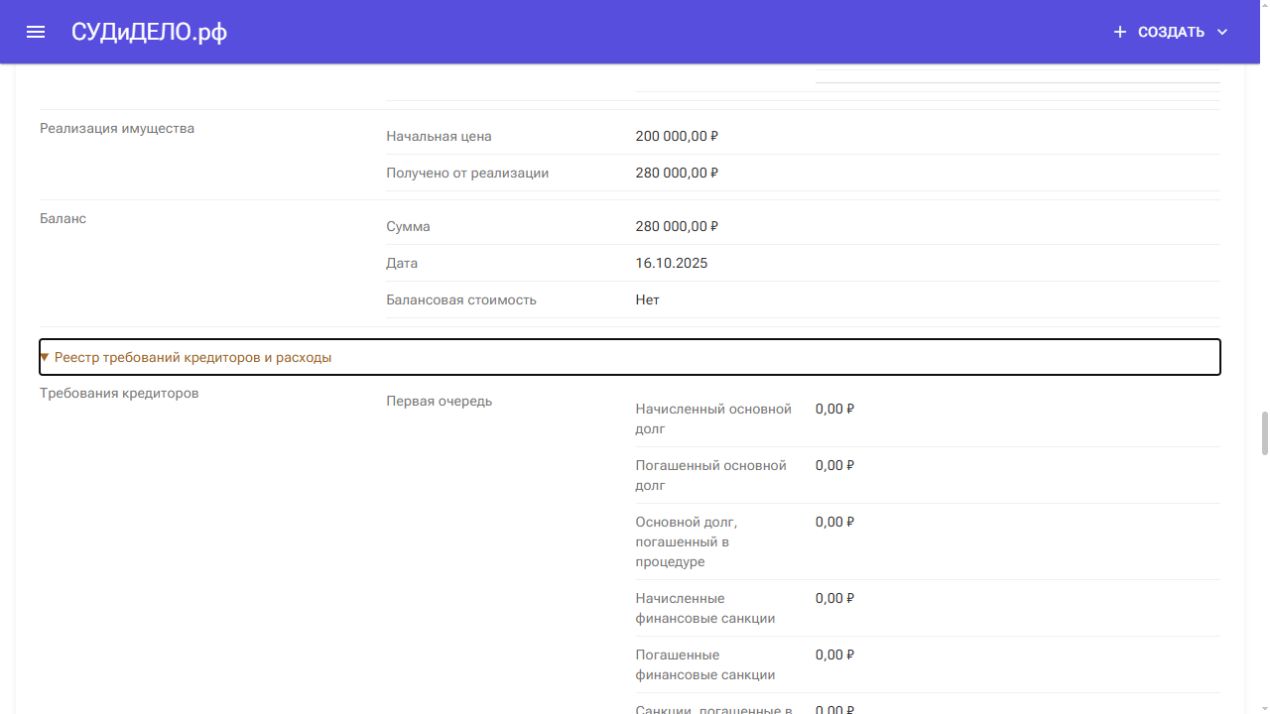Click the Балансовая стоимость label
The image size is (1270, 714).
pyautogui.click(x=461, y=300)
